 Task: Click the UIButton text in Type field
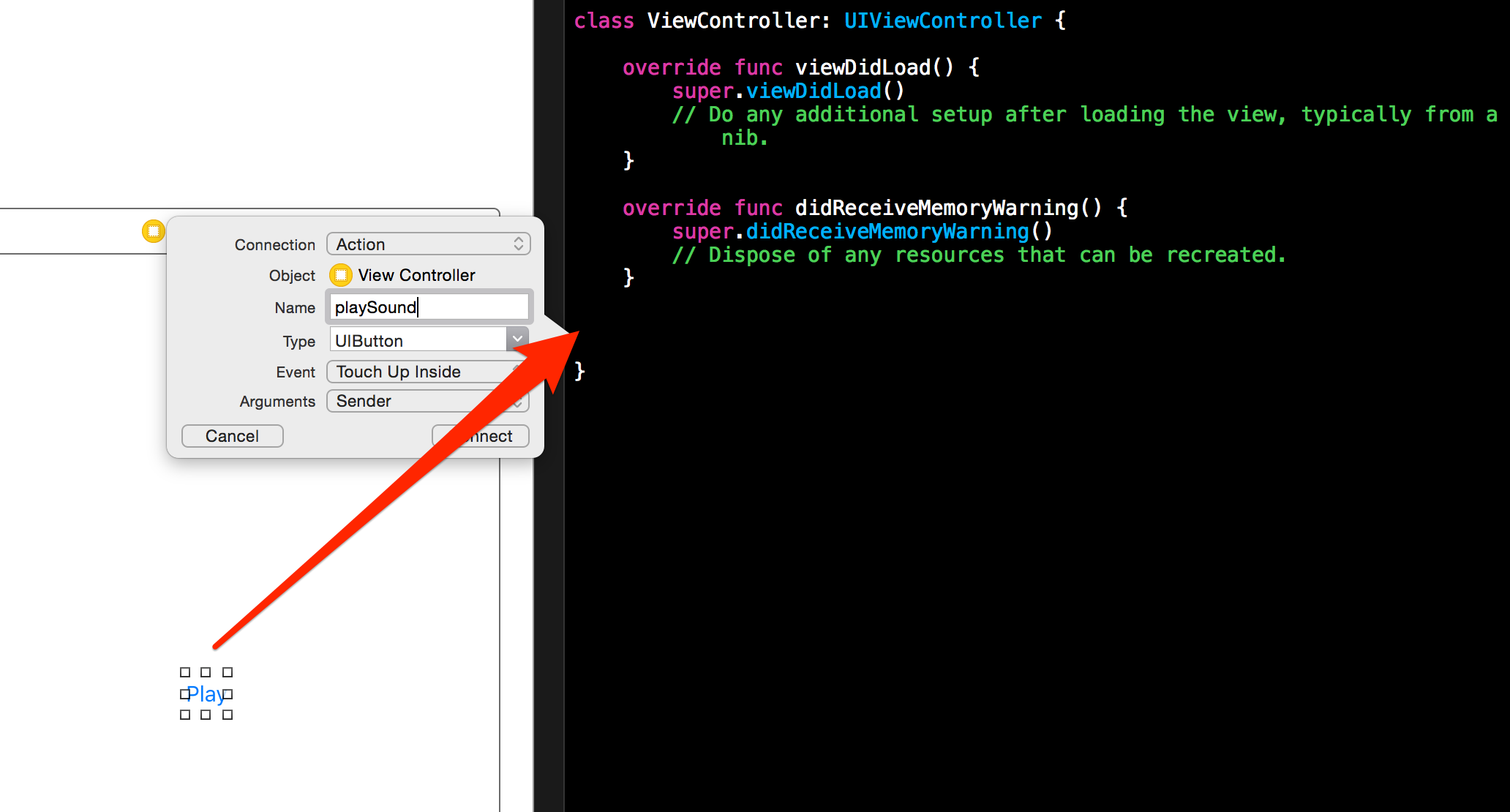click(369, 341)
